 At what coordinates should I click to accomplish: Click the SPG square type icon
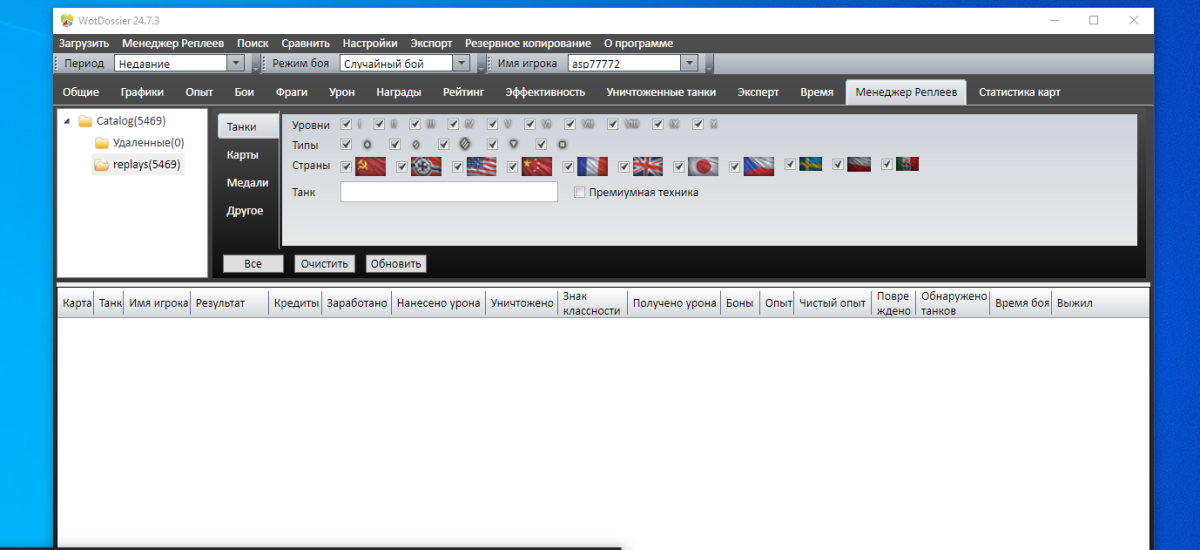(562, 144)
